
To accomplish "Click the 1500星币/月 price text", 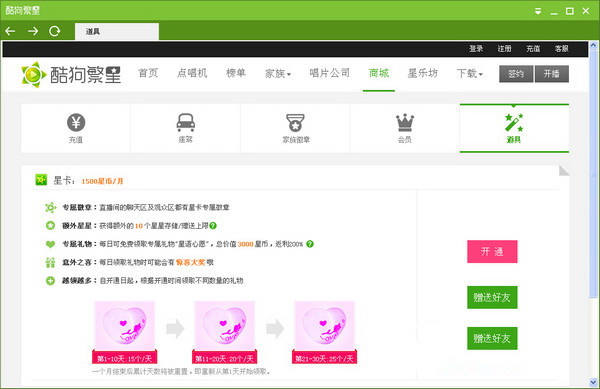I will 102,181.
